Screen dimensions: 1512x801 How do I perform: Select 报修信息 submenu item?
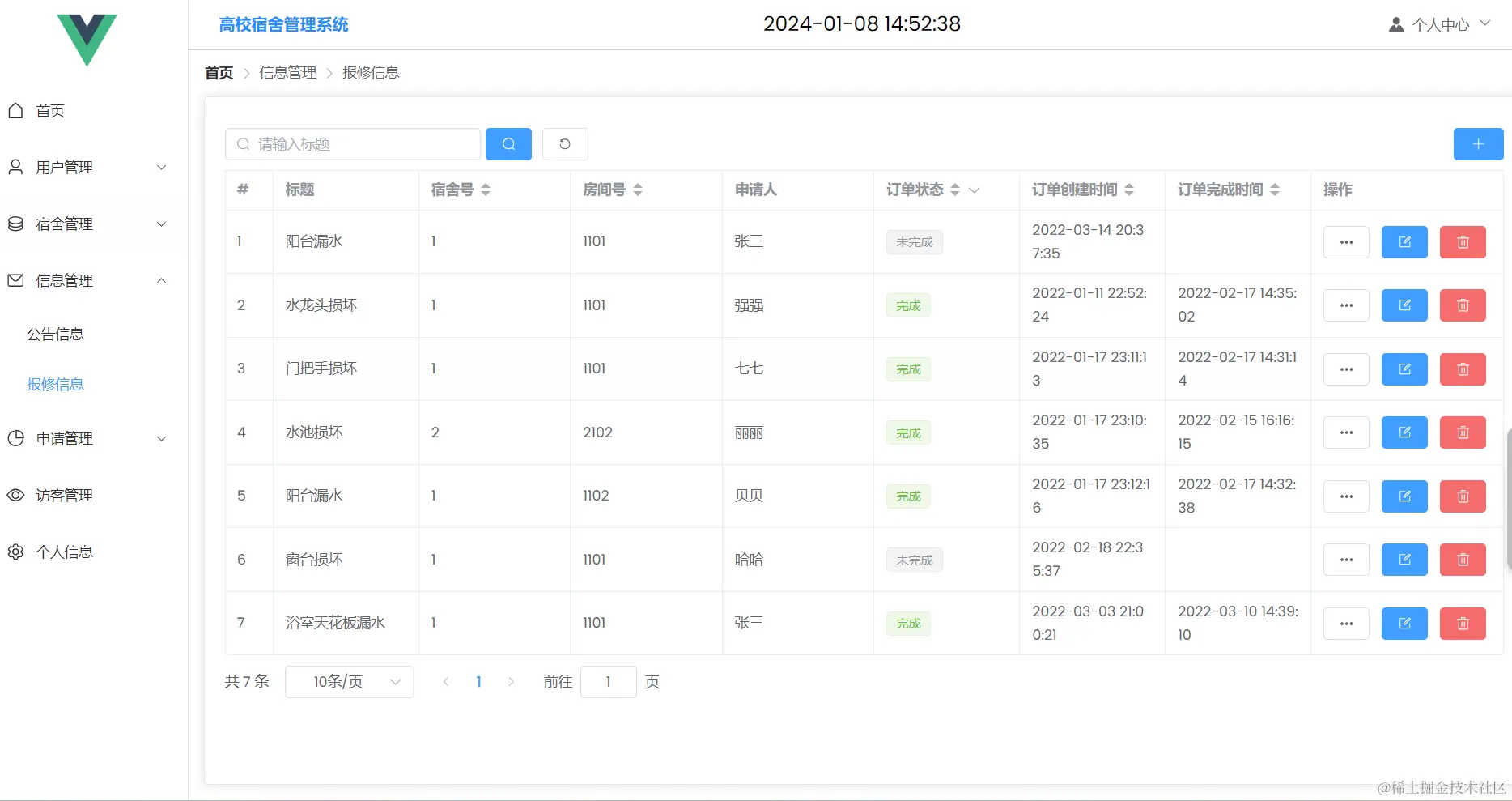tap(55, 385)
